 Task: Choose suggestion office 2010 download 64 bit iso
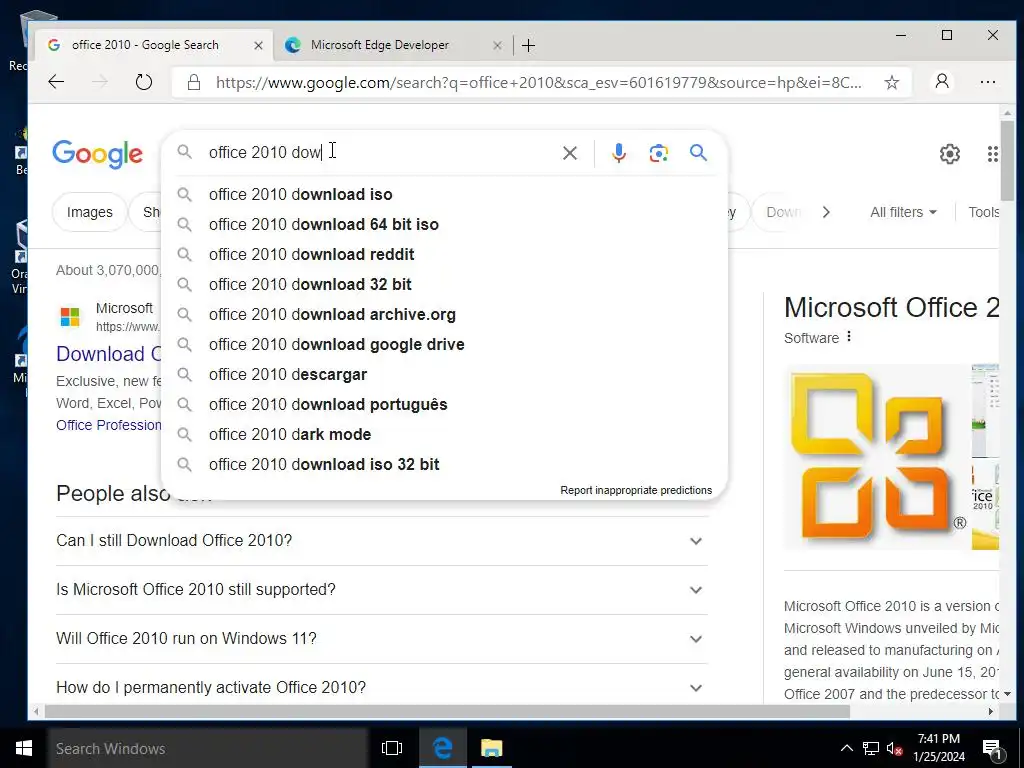click(x=444, y=225)
